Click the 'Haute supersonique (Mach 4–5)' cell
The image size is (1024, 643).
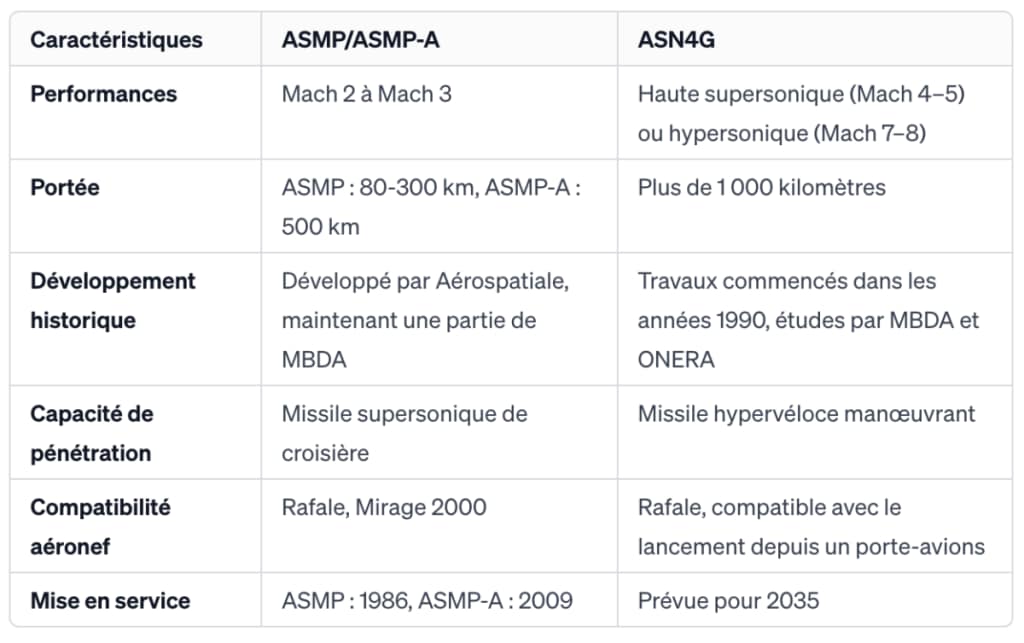pyautogui.click(x=800, y=113)
